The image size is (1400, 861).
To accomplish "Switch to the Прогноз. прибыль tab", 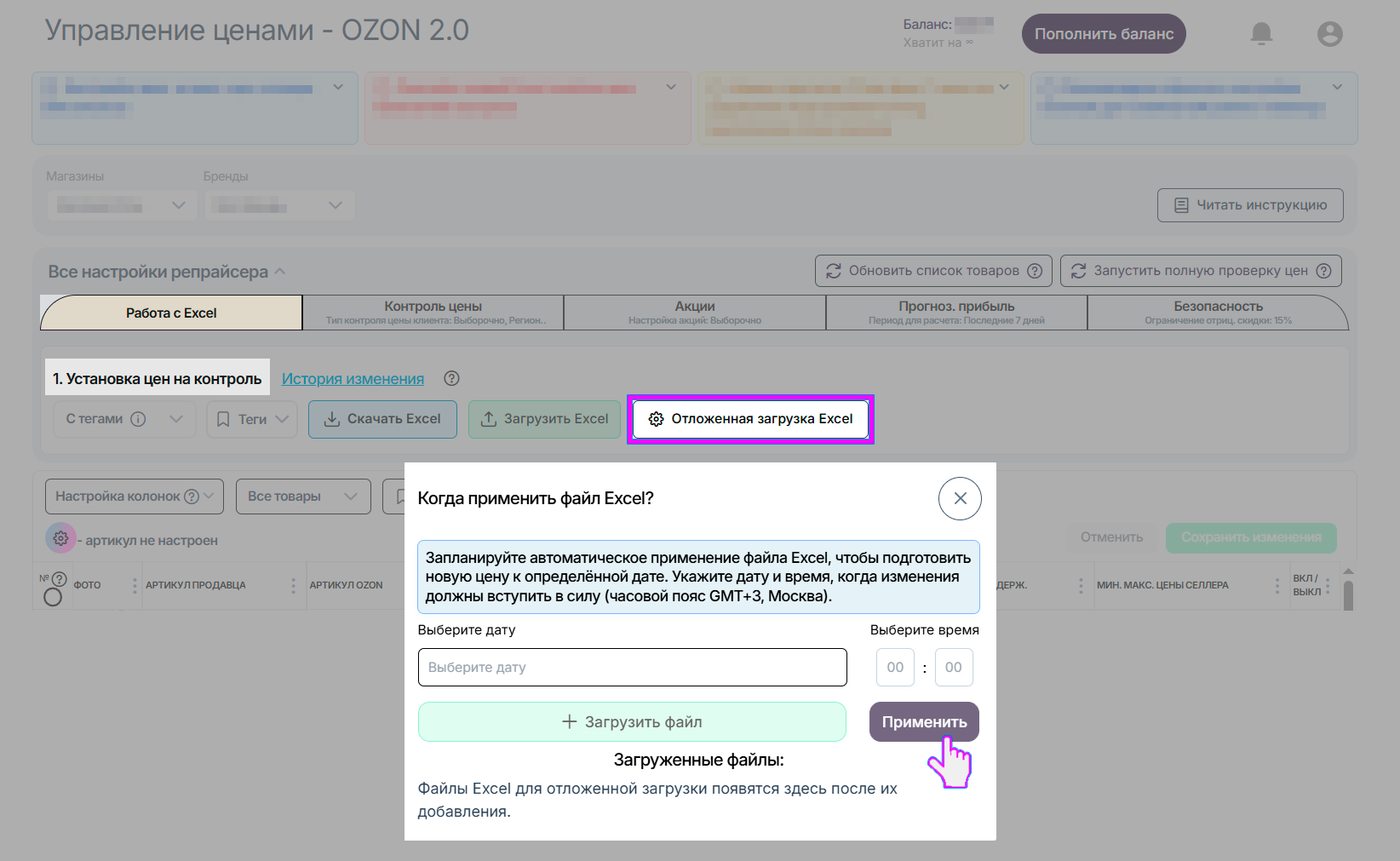I will click(956, 313).
